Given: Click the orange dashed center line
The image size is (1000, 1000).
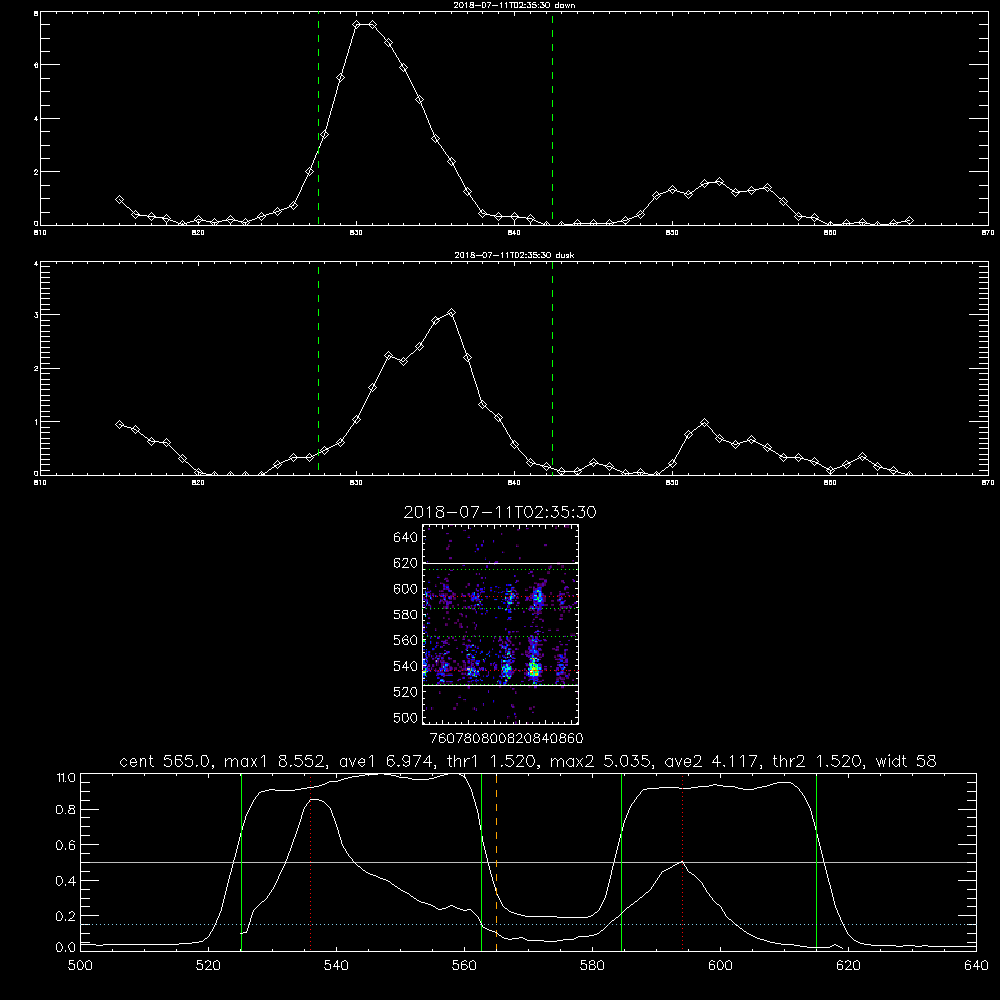Looking at the screenshot, I should [x=496, y=862].
